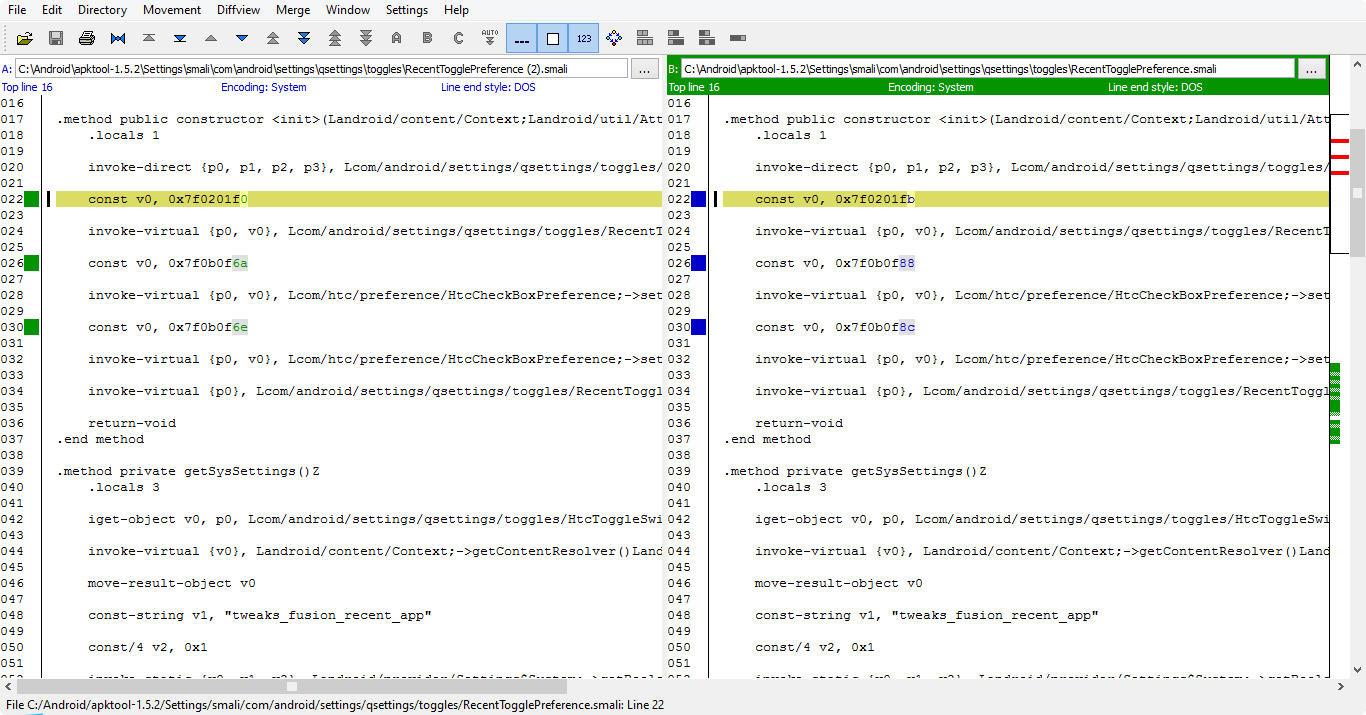Open the Window menu
The image size is (1366, 715).
[x=348, y=10]
